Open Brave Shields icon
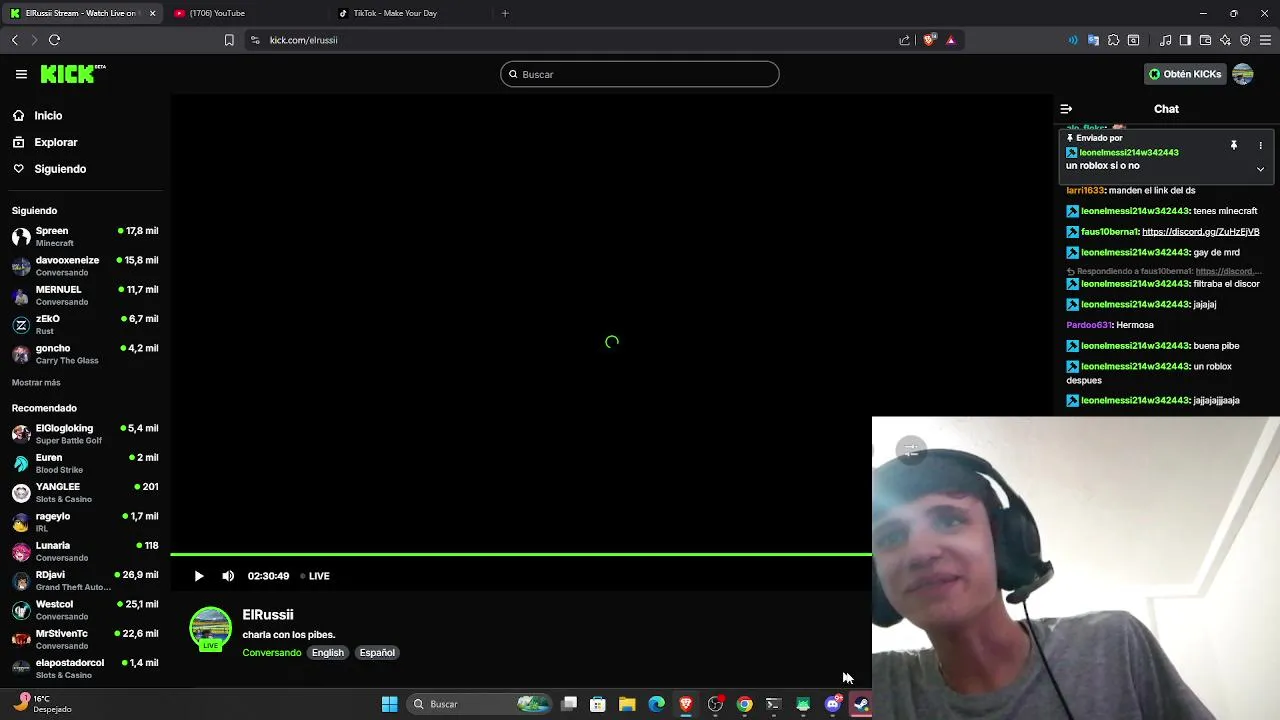 [x=929, y=40]
